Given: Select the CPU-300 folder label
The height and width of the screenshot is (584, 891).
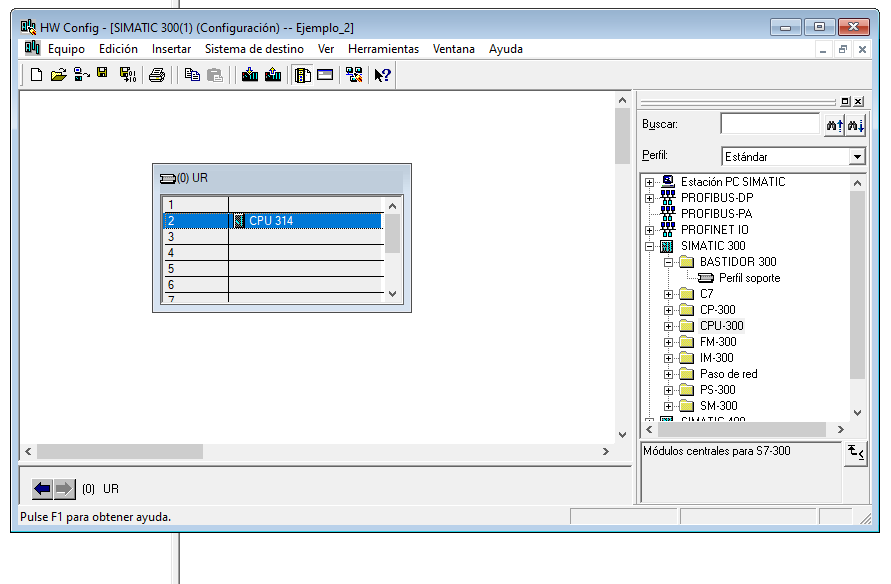Looking at the screenshot, I should tap(722, 326).
